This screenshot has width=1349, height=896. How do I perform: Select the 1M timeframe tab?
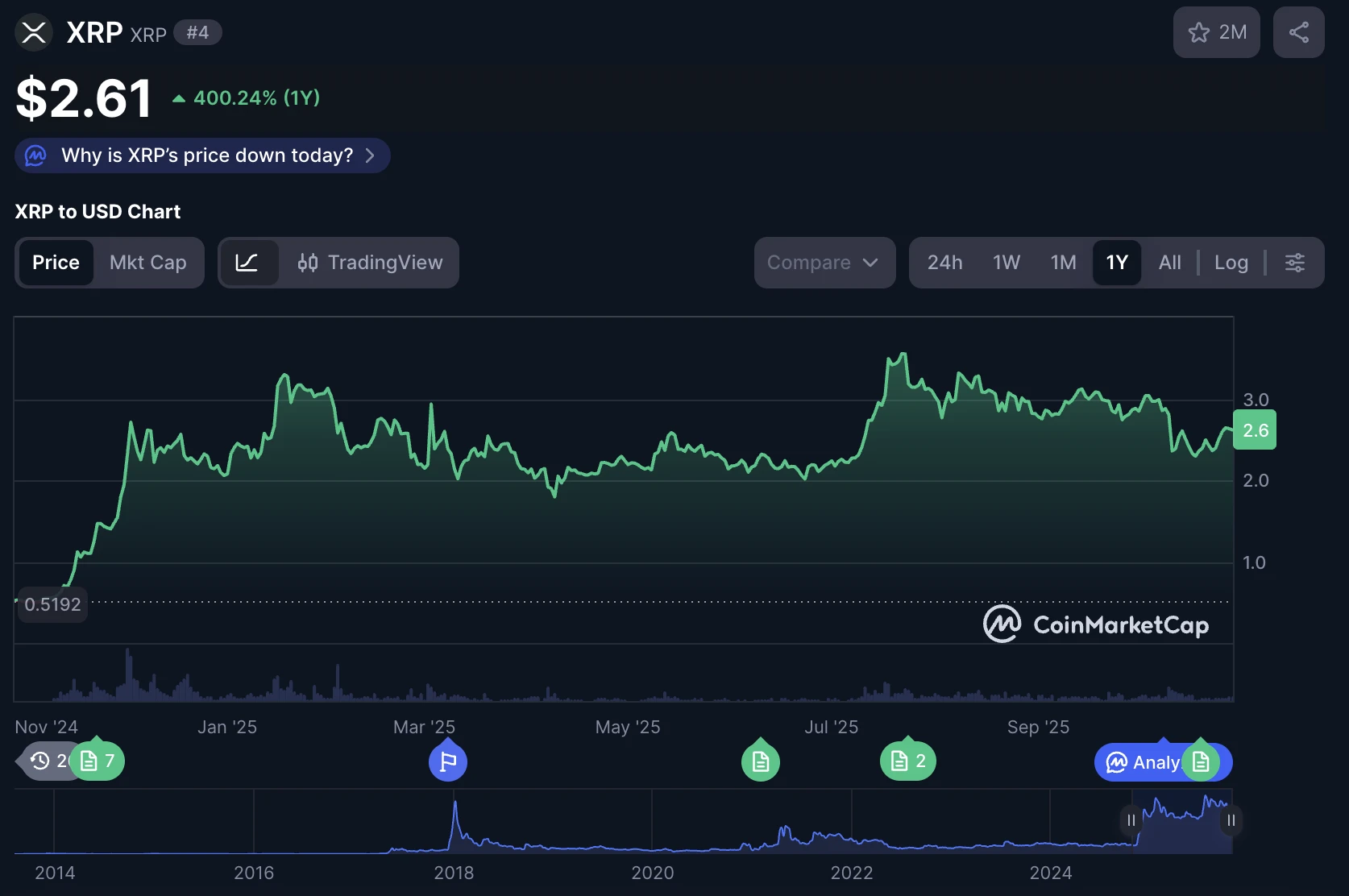point(1063,263)
